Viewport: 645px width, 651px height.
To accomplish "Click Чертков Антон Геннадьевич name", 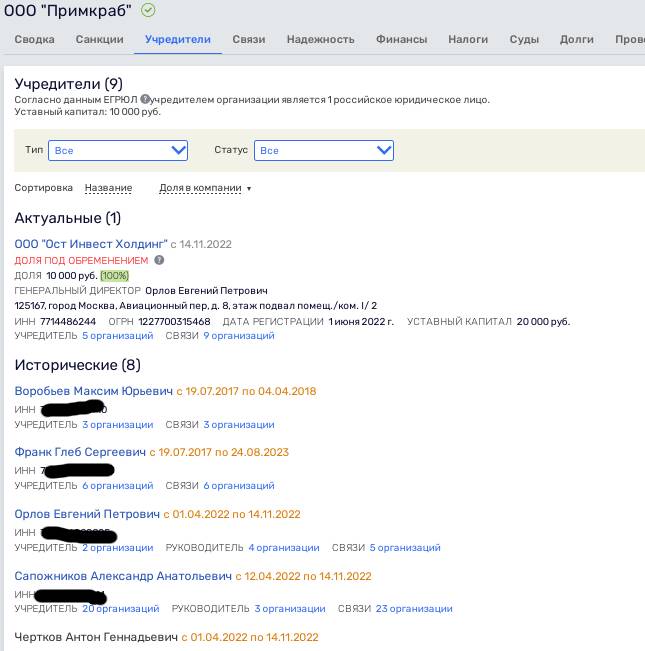I will coord(96,637).
